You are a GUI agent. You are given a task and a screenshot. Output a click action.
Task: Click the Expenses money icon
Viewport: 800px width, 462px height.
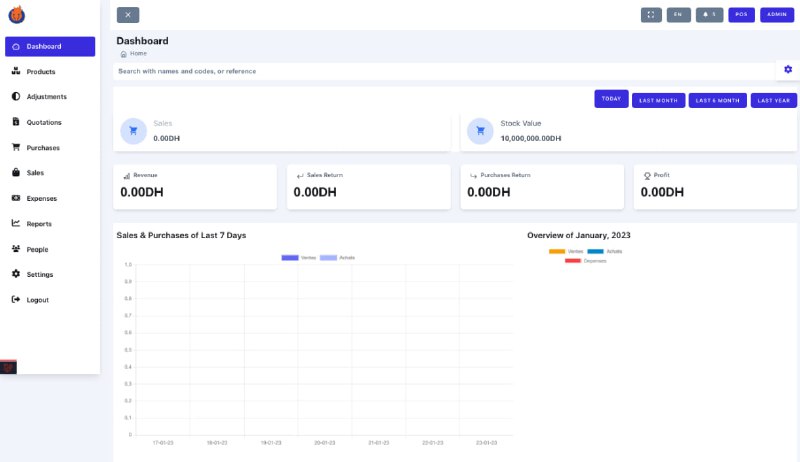click(16, 198)
